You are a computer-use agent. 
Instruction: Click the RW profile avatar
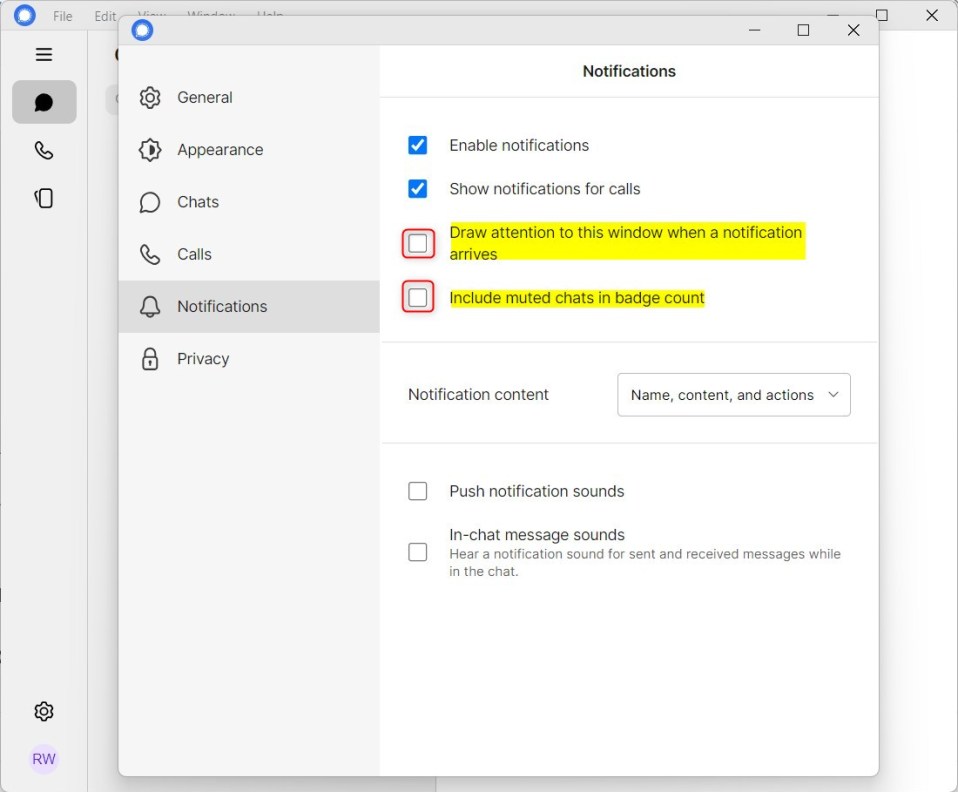[43, 759]
